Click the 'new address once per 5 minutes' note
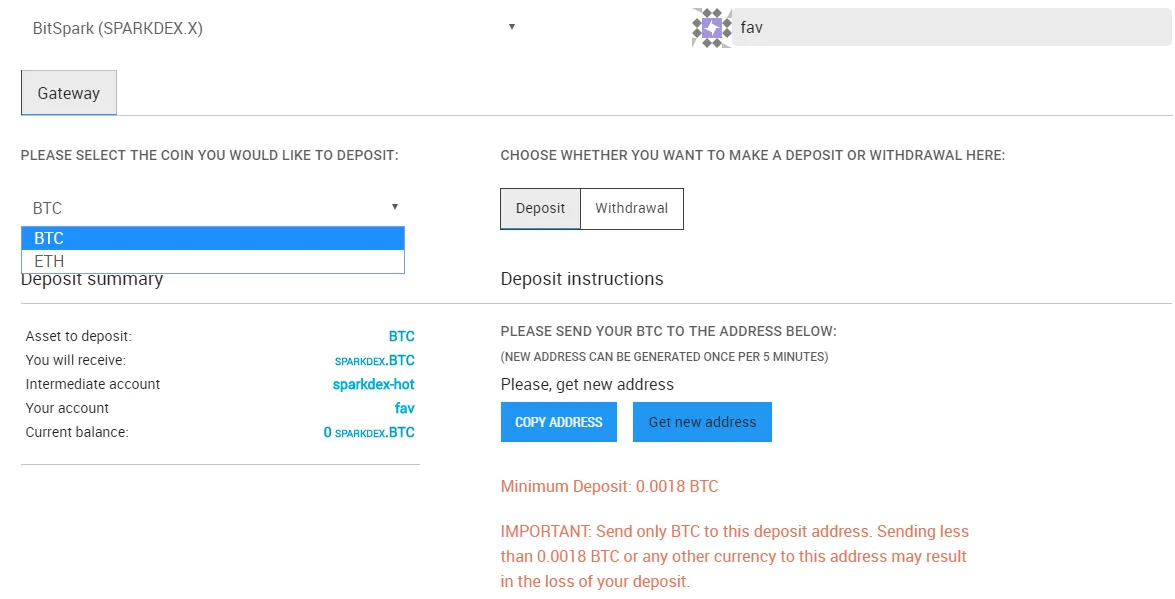The height and width of the screenshot is (599, 1175). pos(665,357)
